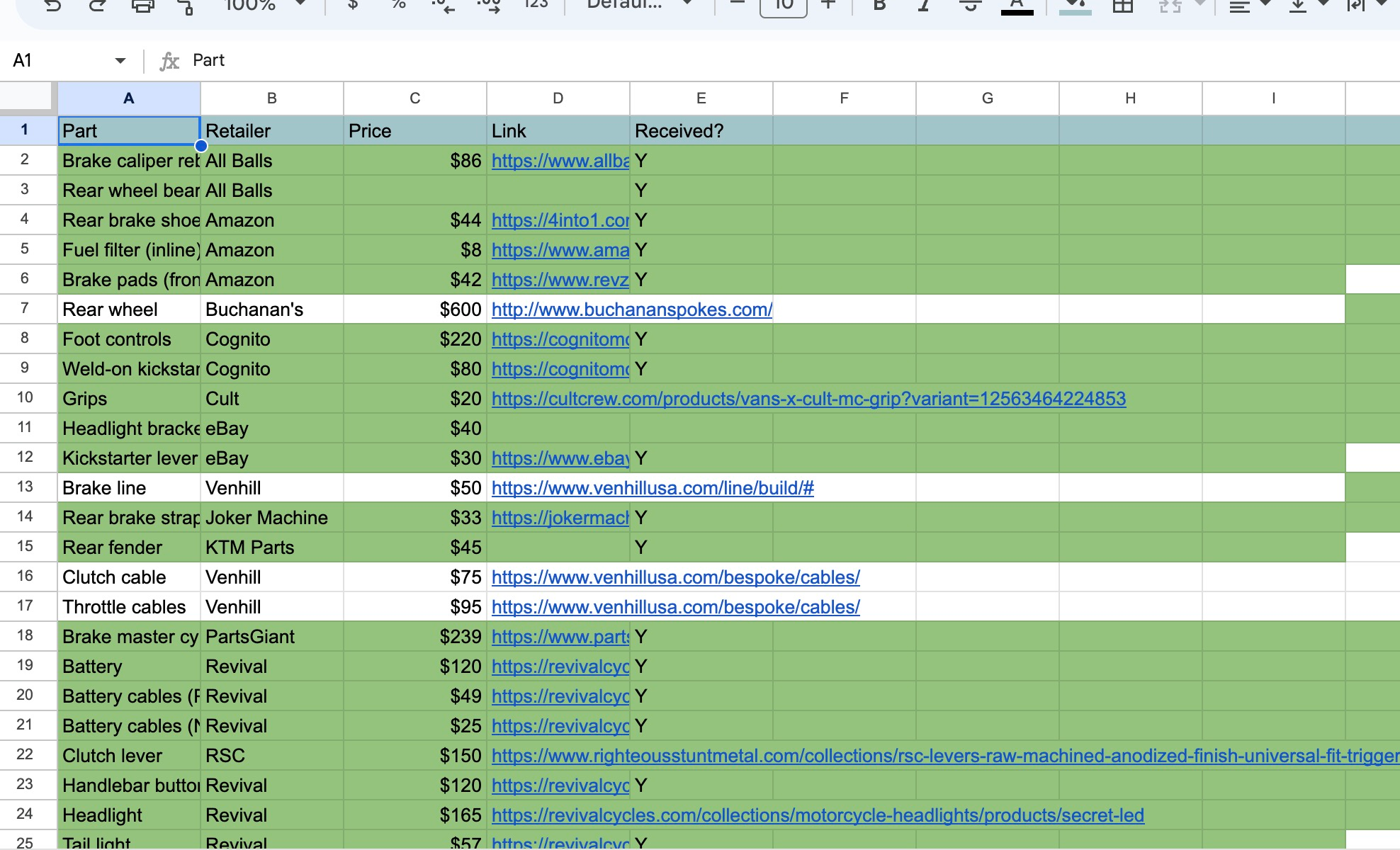Select column F header
This screenshot has height=850, width=1400.
pyautogui.click(x=844, y=98)
